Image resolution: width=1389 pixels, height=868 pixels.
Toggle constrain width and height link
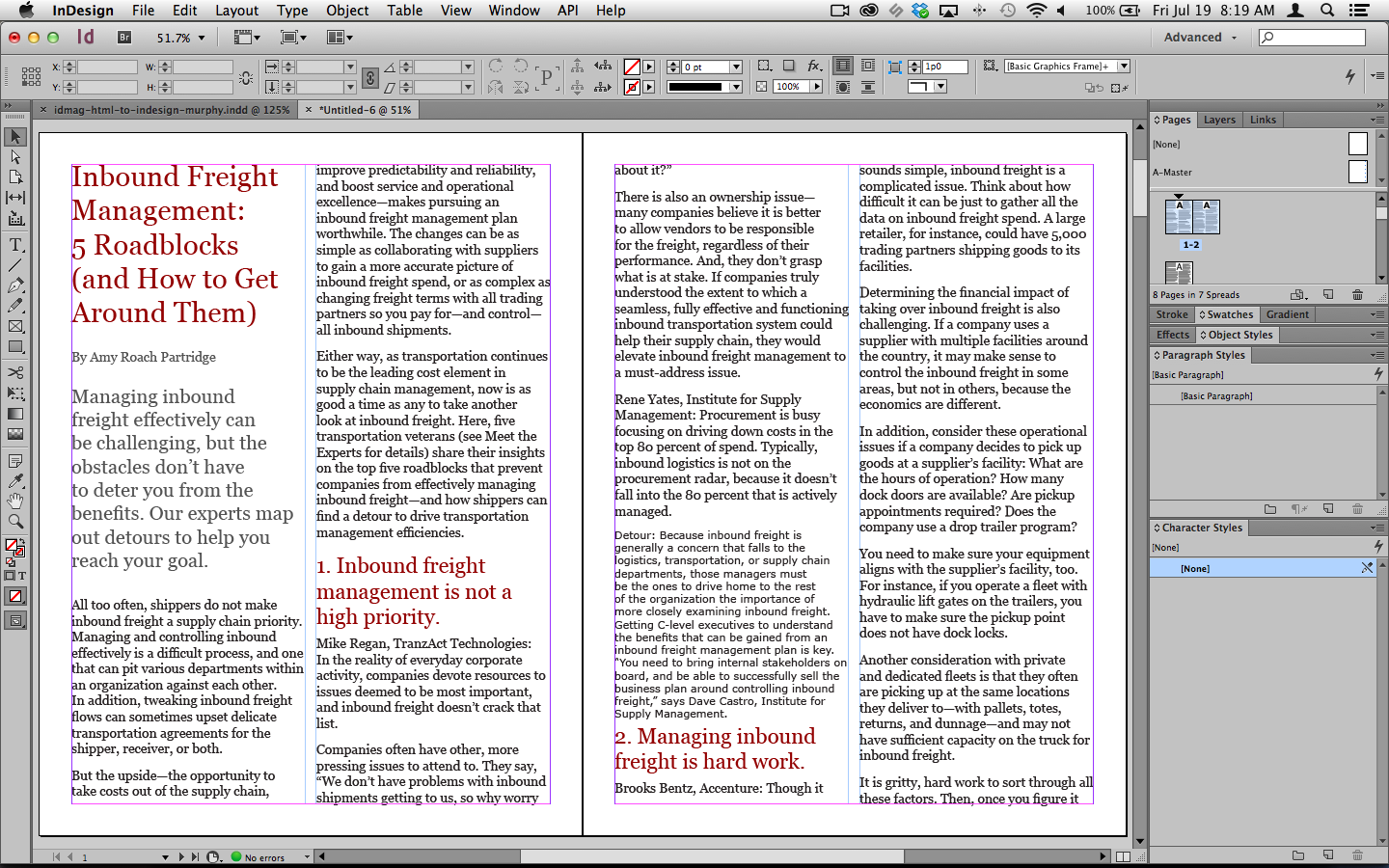click(x=246, y=77)
